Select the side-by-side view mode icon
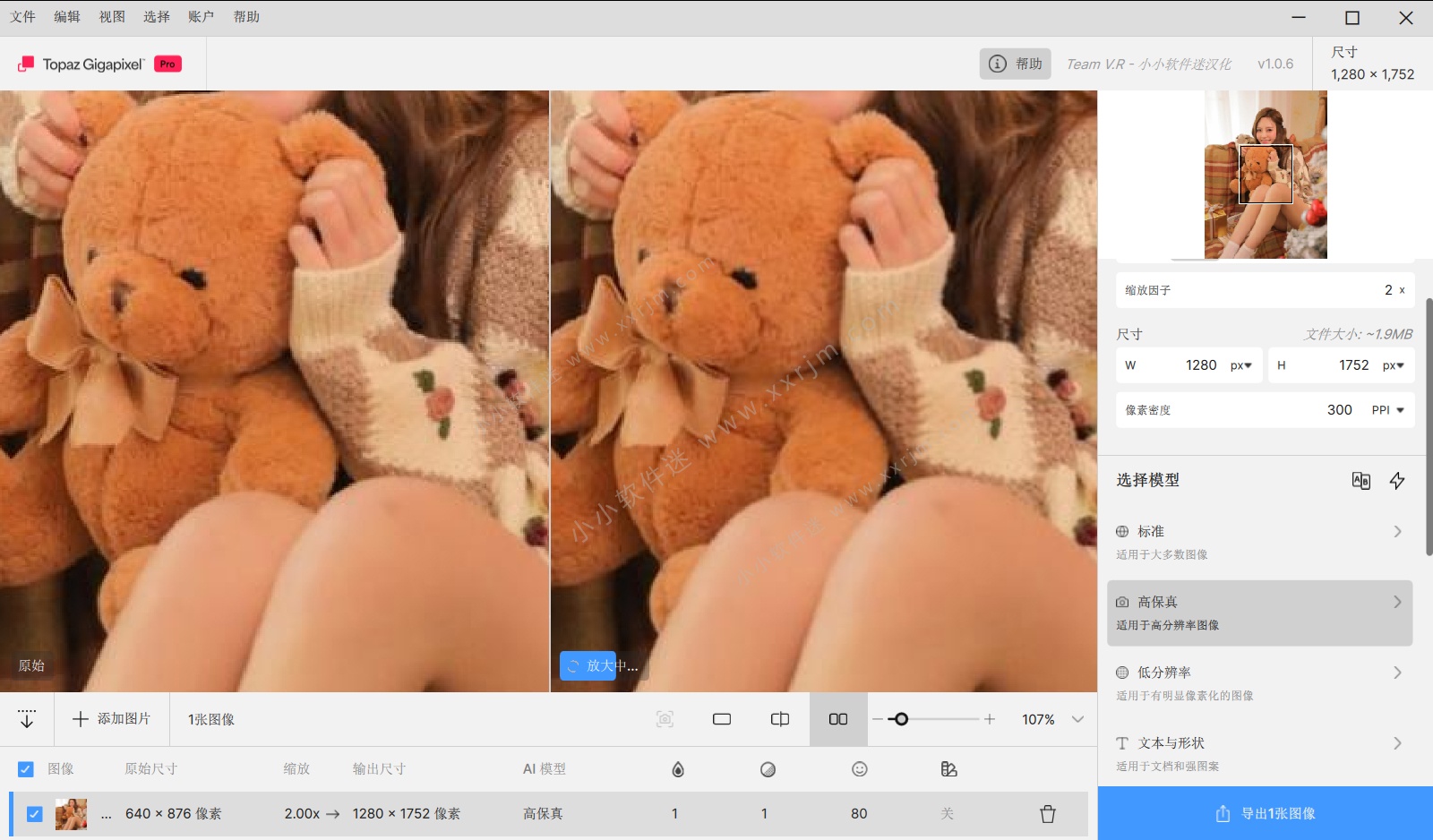 click(x=837, y=719)
